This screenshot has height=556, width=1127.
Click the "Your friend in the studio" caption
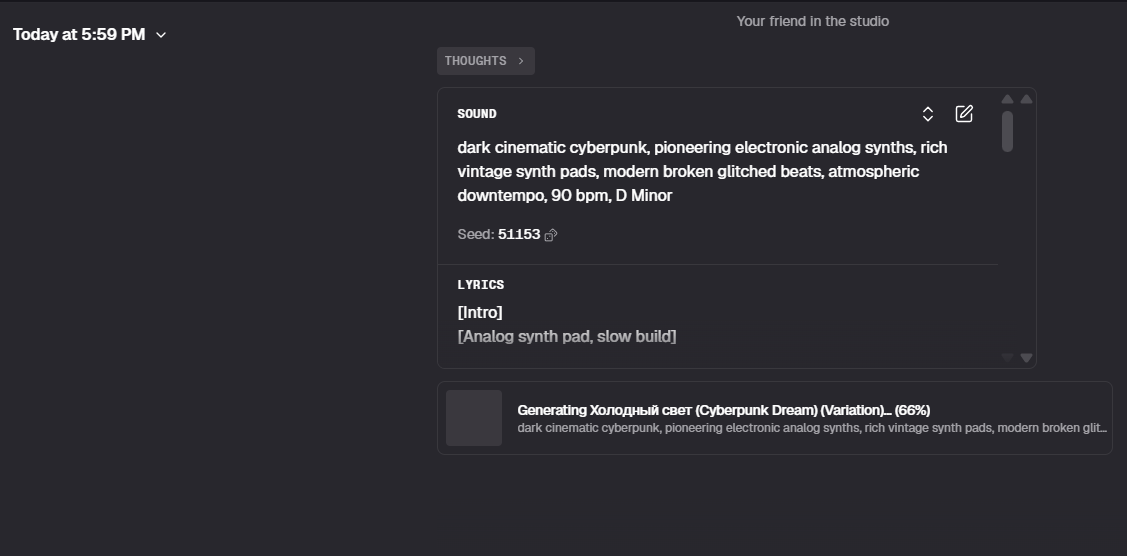812,21
